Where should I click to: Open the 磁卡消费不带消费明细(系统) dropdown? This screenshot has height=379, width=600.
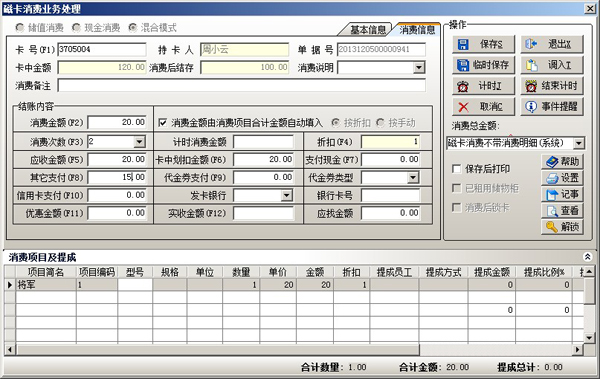[579, 143]
